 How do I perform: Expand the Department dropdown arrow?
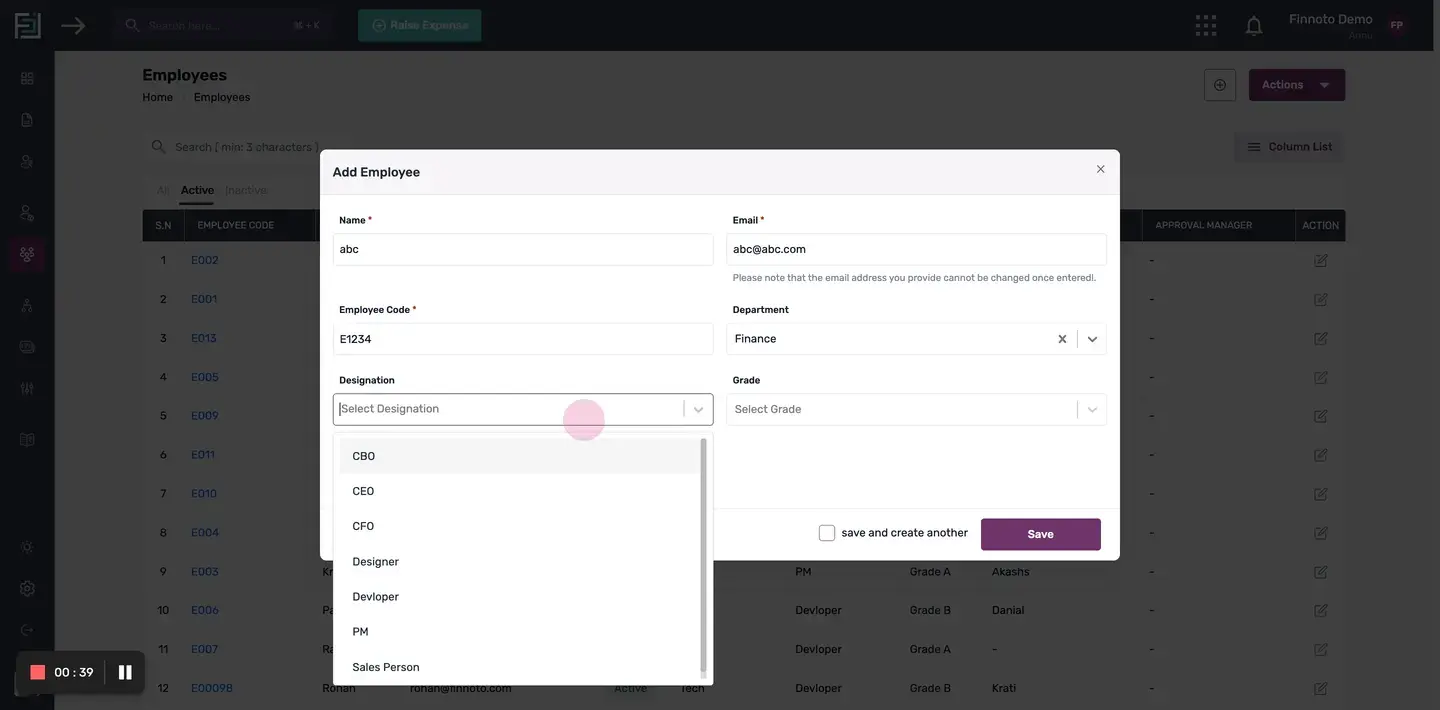point(1092,339)
